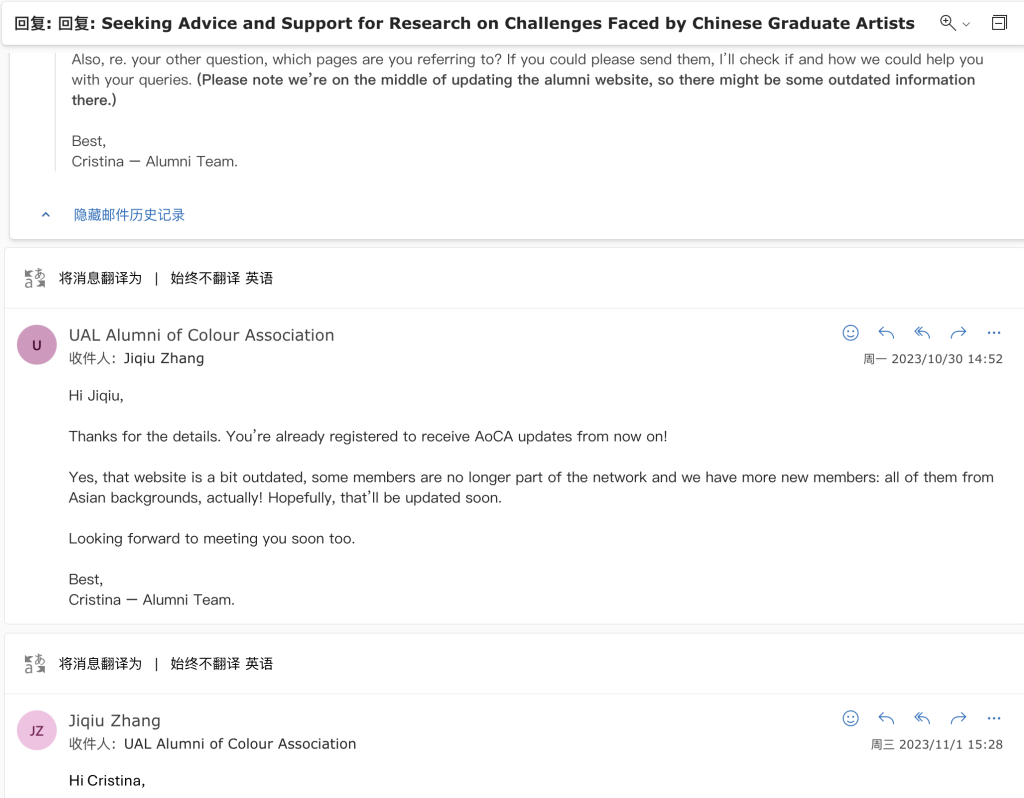Open the zoom magnifier control in the header
Screen dimensions: 1024x798
pyautogui.click(x=948, y=23)
